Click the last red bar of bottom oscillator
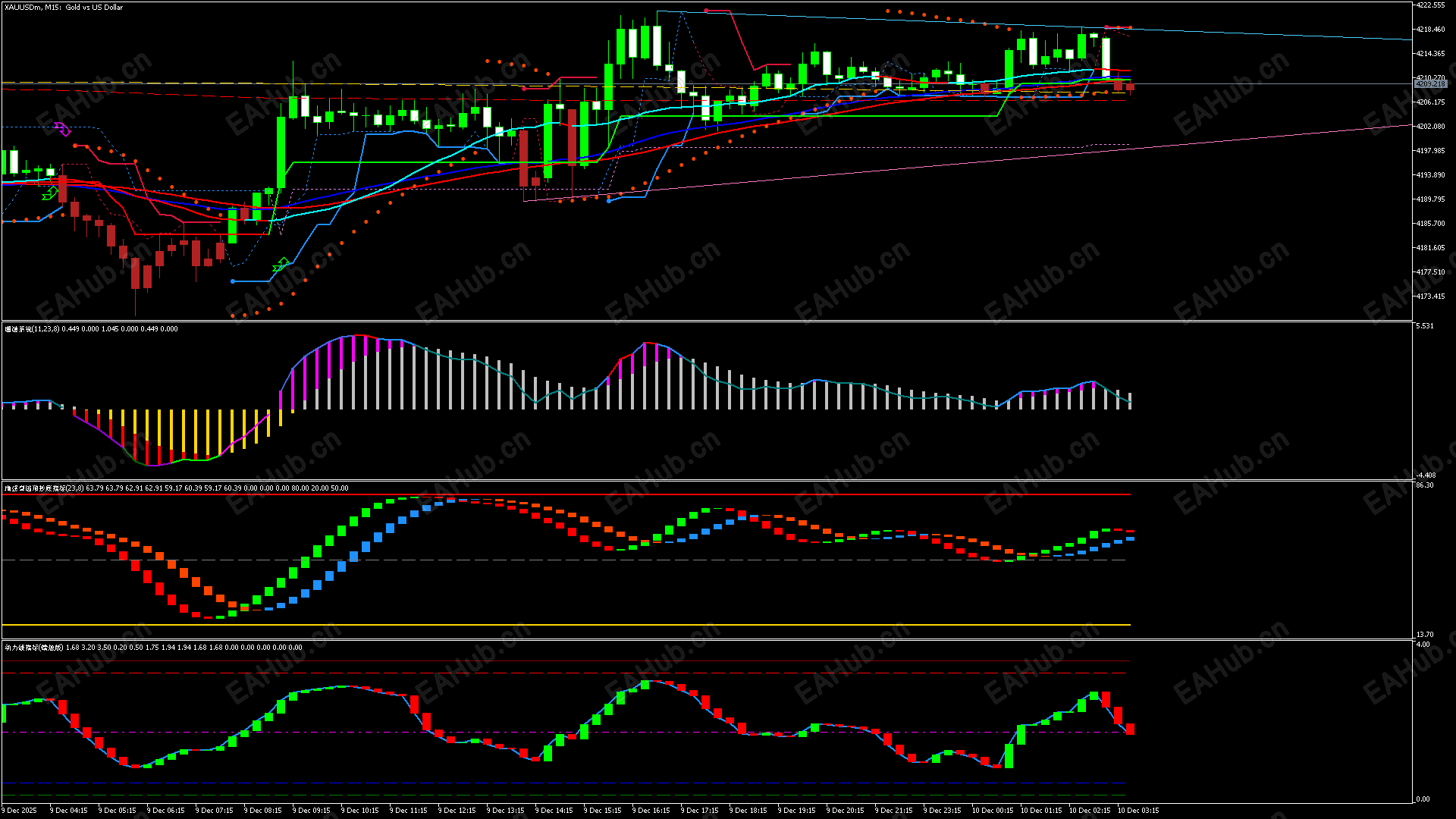 tap(1130, 729)
